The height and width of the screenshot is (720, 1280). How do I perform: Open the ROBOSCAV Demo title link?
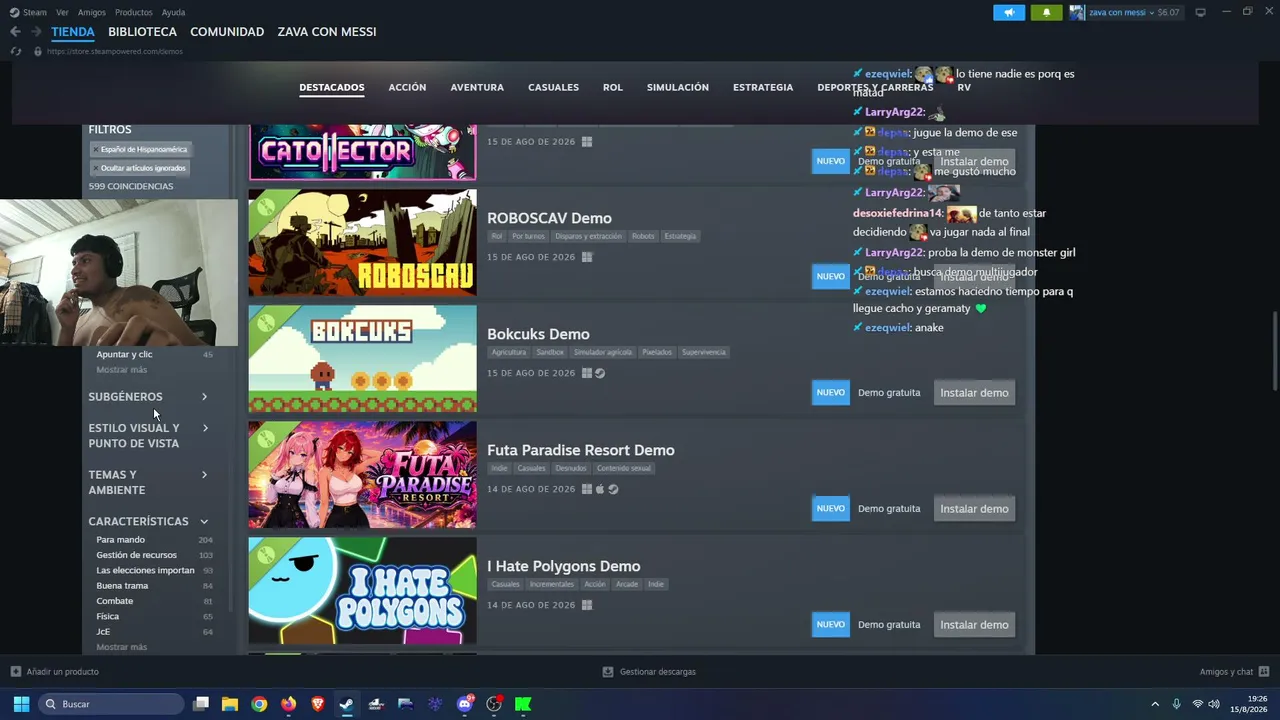pos(549,218)
